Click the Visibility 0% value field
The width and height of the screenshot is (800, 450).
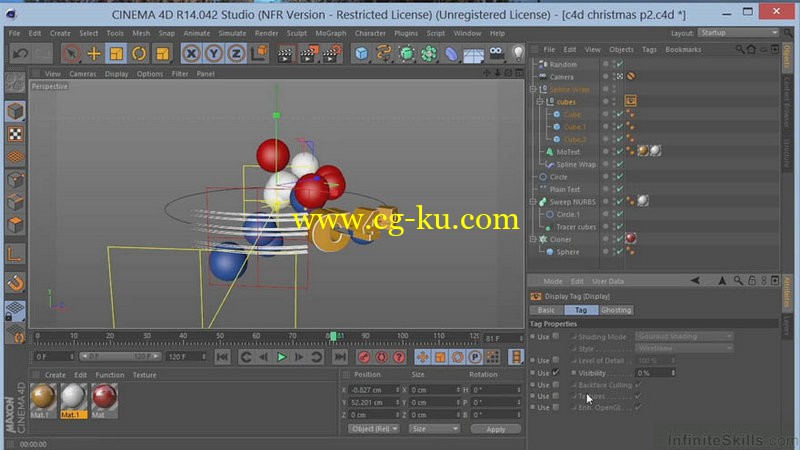[x=655, y=373]
